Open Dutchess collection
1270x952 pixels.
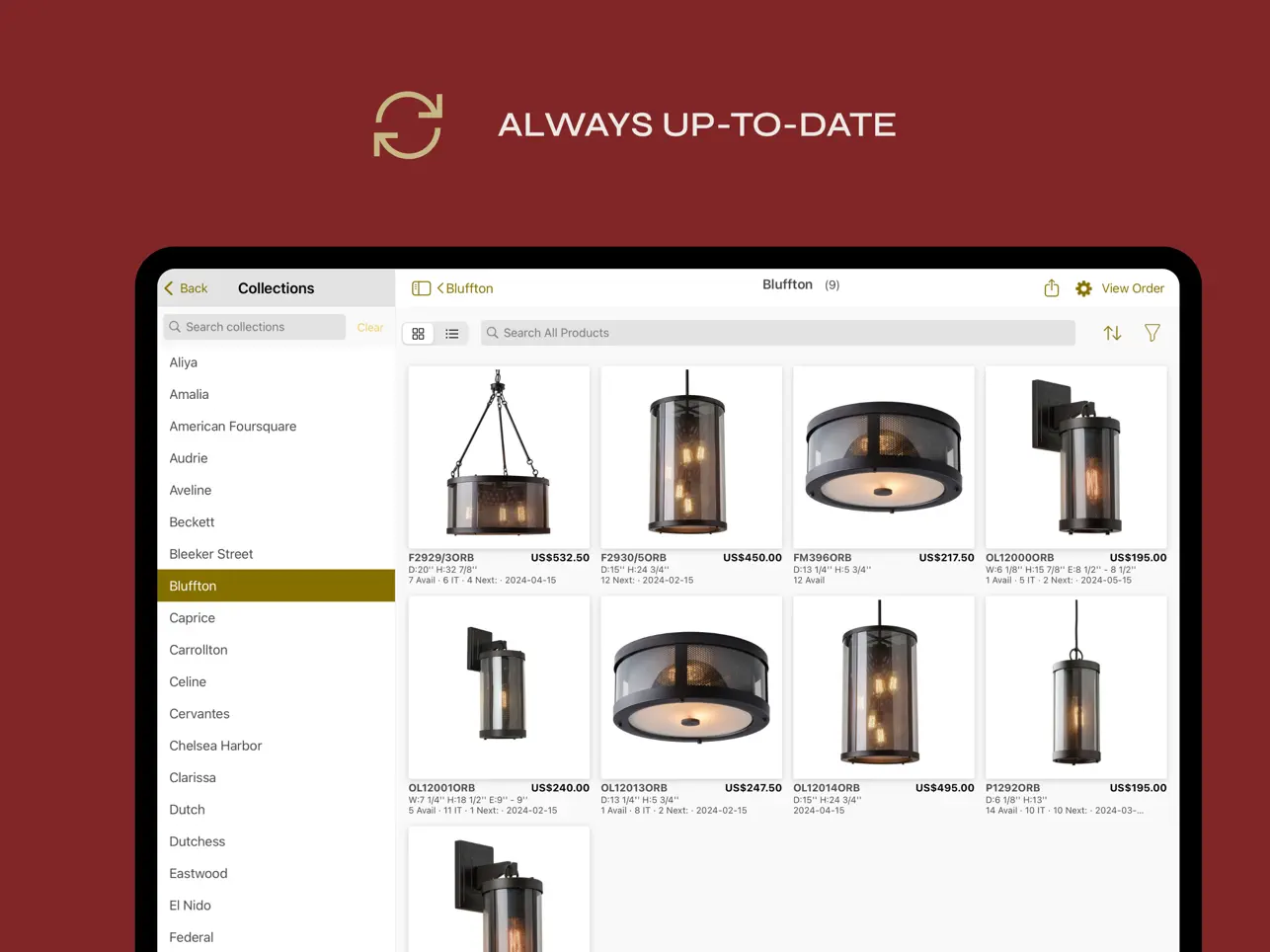coord(276,841)
